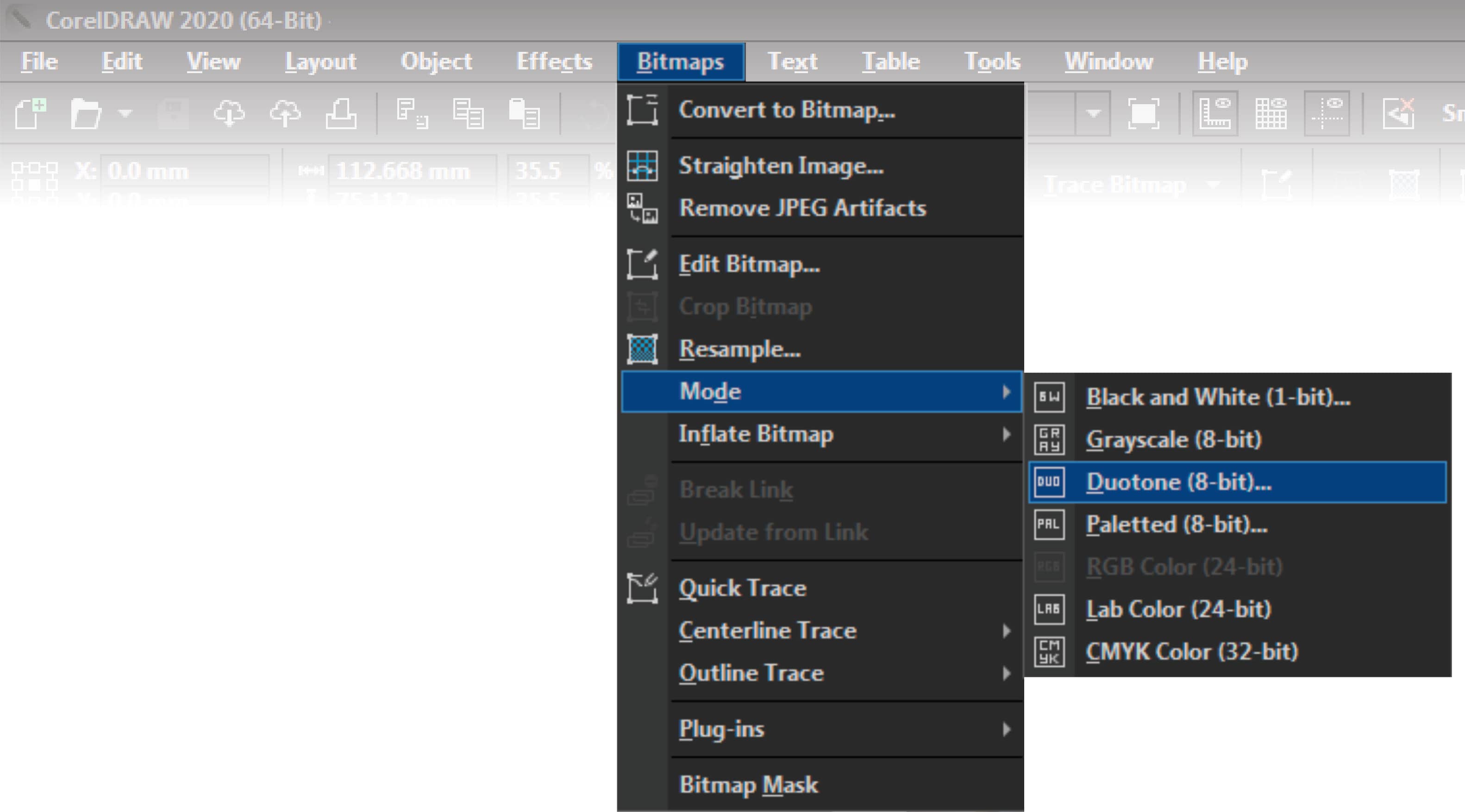The height and width of the screenshot is (812, 1465).
Task: Click the Quick Trace icon
Action: pos(643,588)
